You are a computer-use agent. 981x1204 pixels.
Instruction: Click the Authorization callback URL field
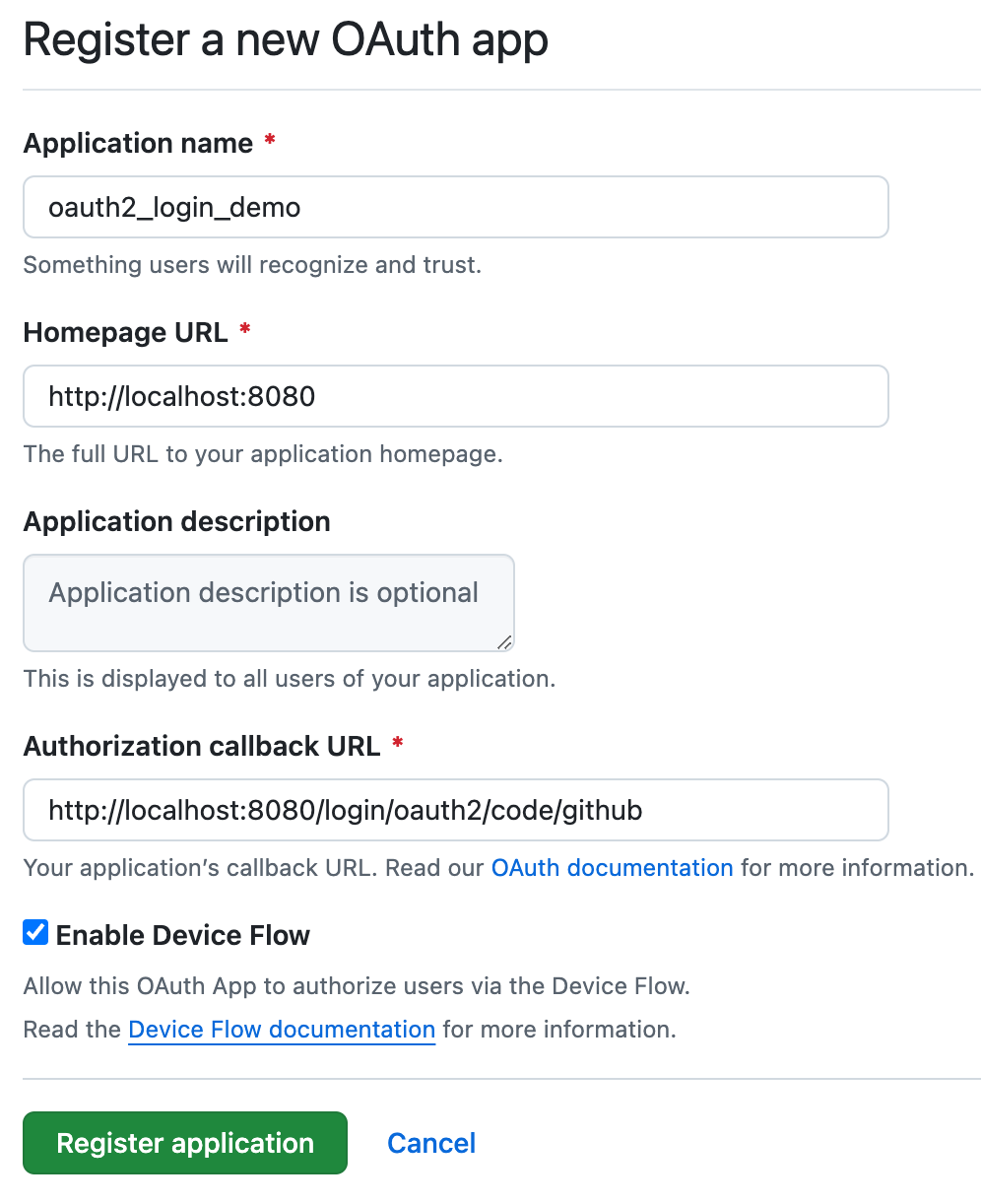click(x=455, y=810)
